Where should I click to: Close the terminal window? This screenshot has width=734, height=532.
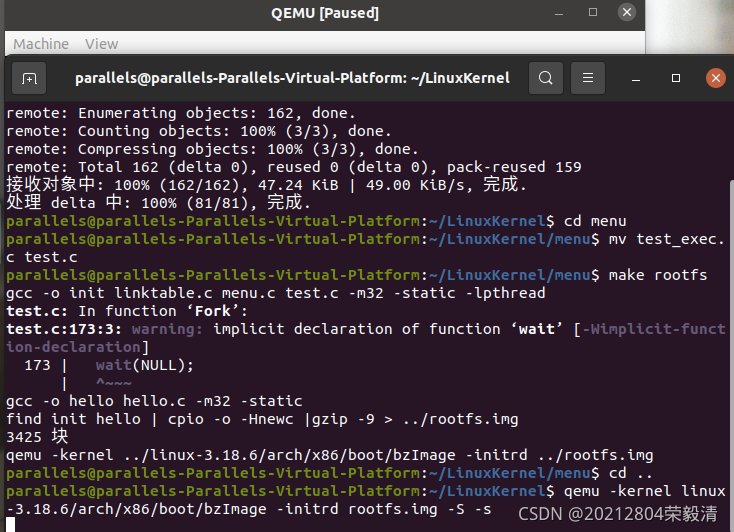[x=716, y=78]
